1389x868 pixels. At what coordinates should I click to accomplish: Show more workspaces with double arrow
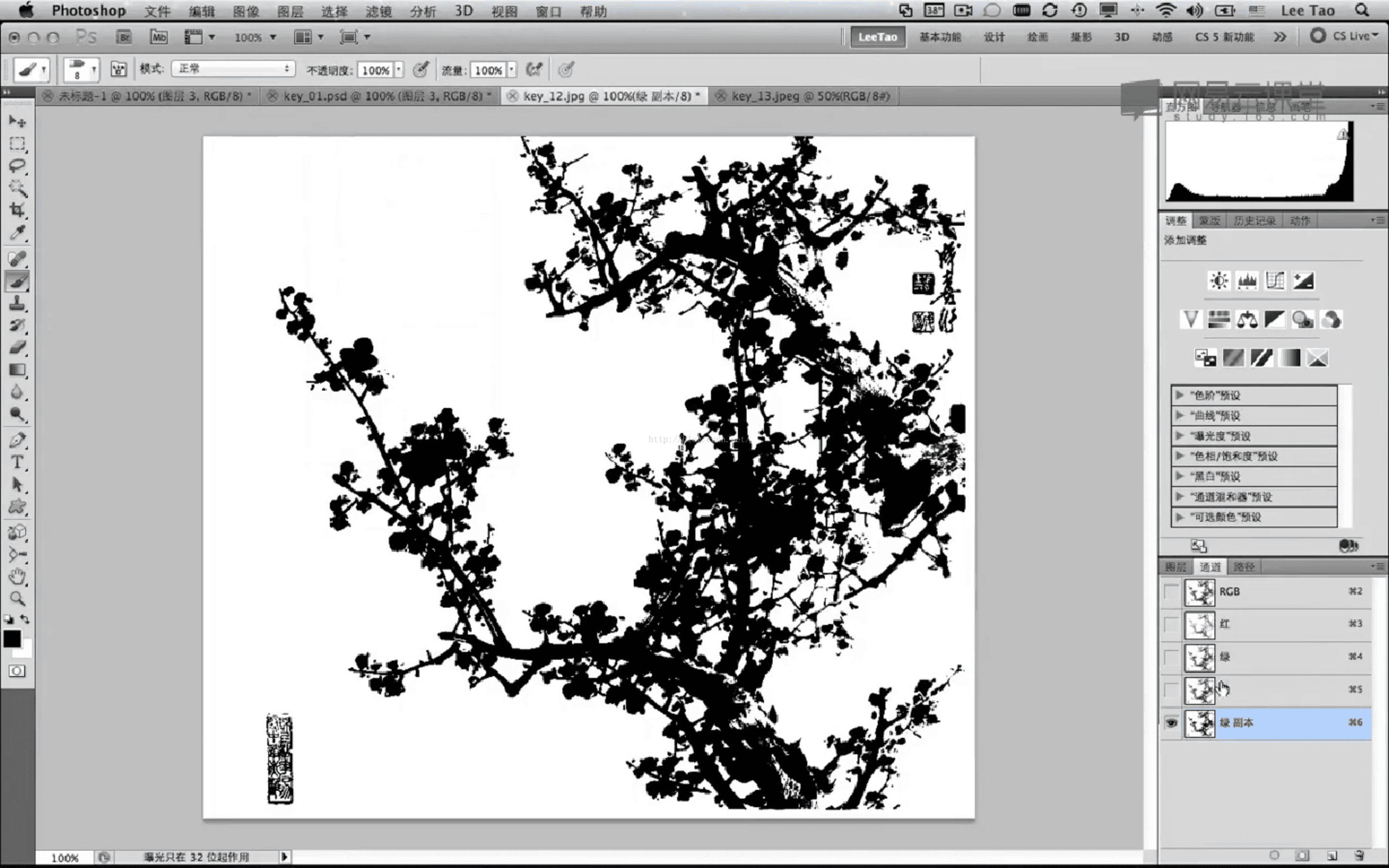(x=1280, y=37)
